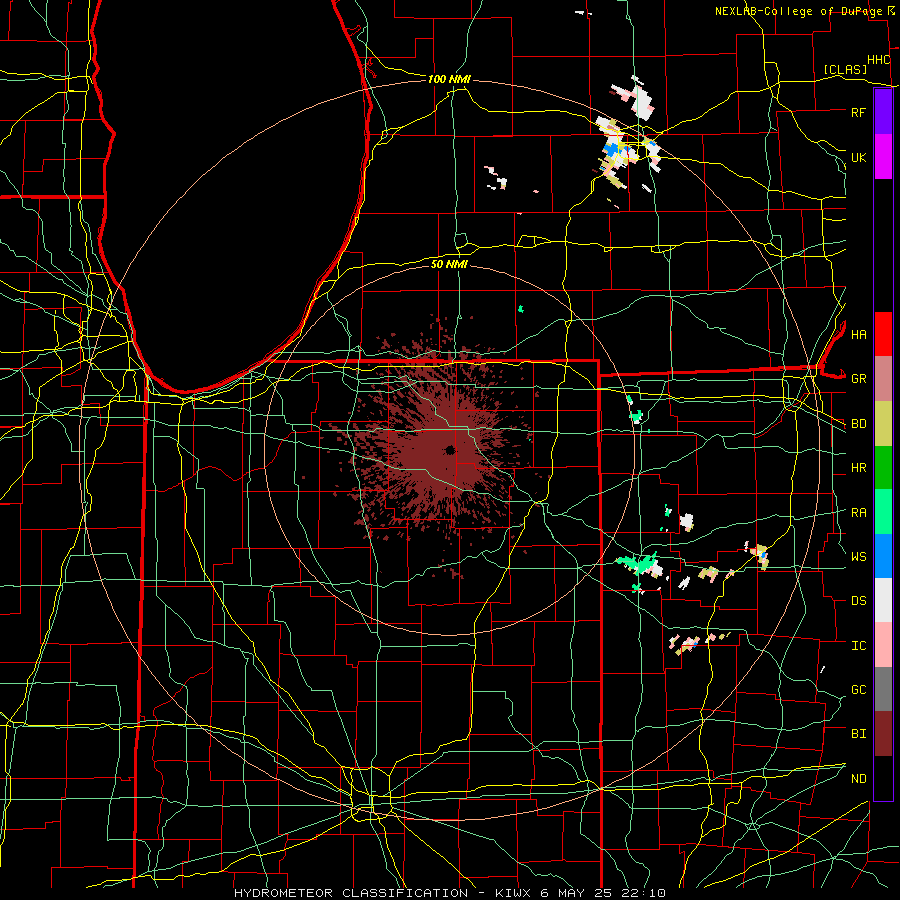Screen dimensions: 900x900
Task: Select the GR graupel color swatch
Action: [883, 379]
